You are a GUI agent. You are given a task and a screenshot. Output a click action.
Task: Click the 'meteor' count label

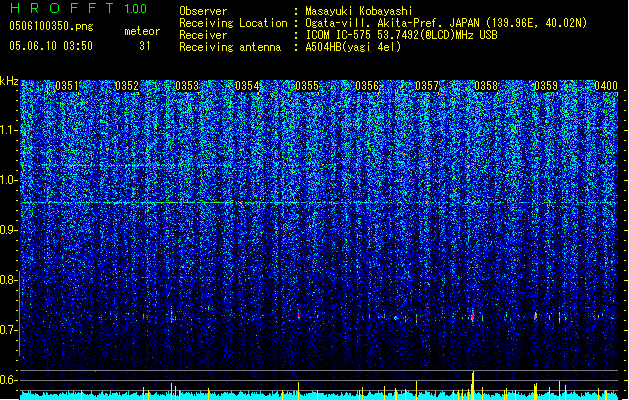click(x=142, y=31)
